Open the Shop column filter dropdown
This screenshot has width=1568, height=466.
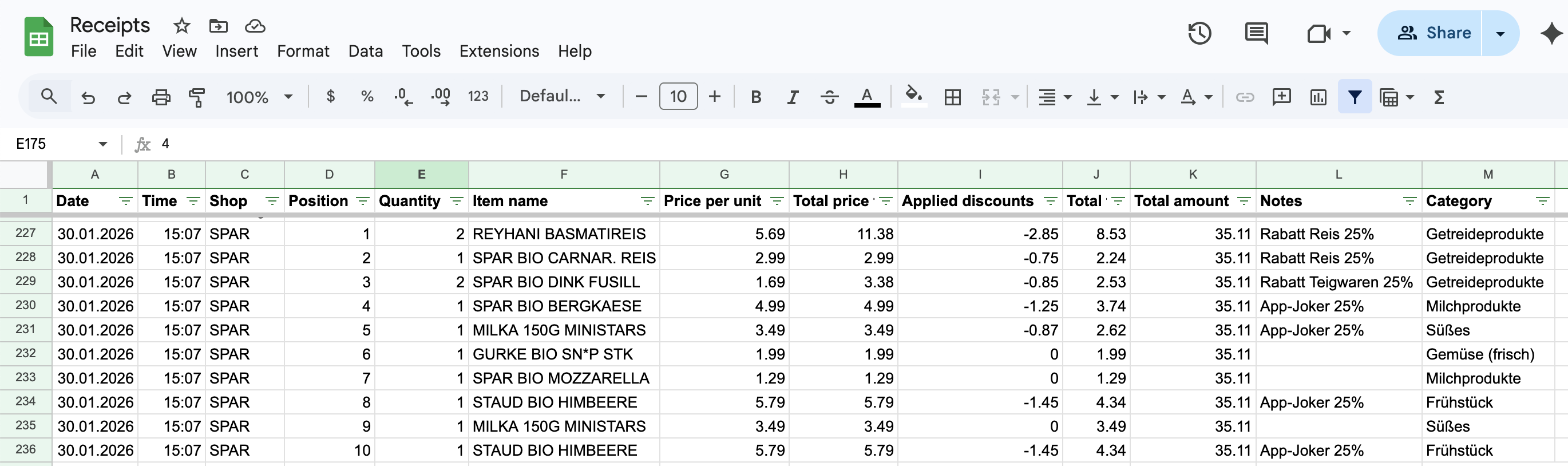coord(271,201)
